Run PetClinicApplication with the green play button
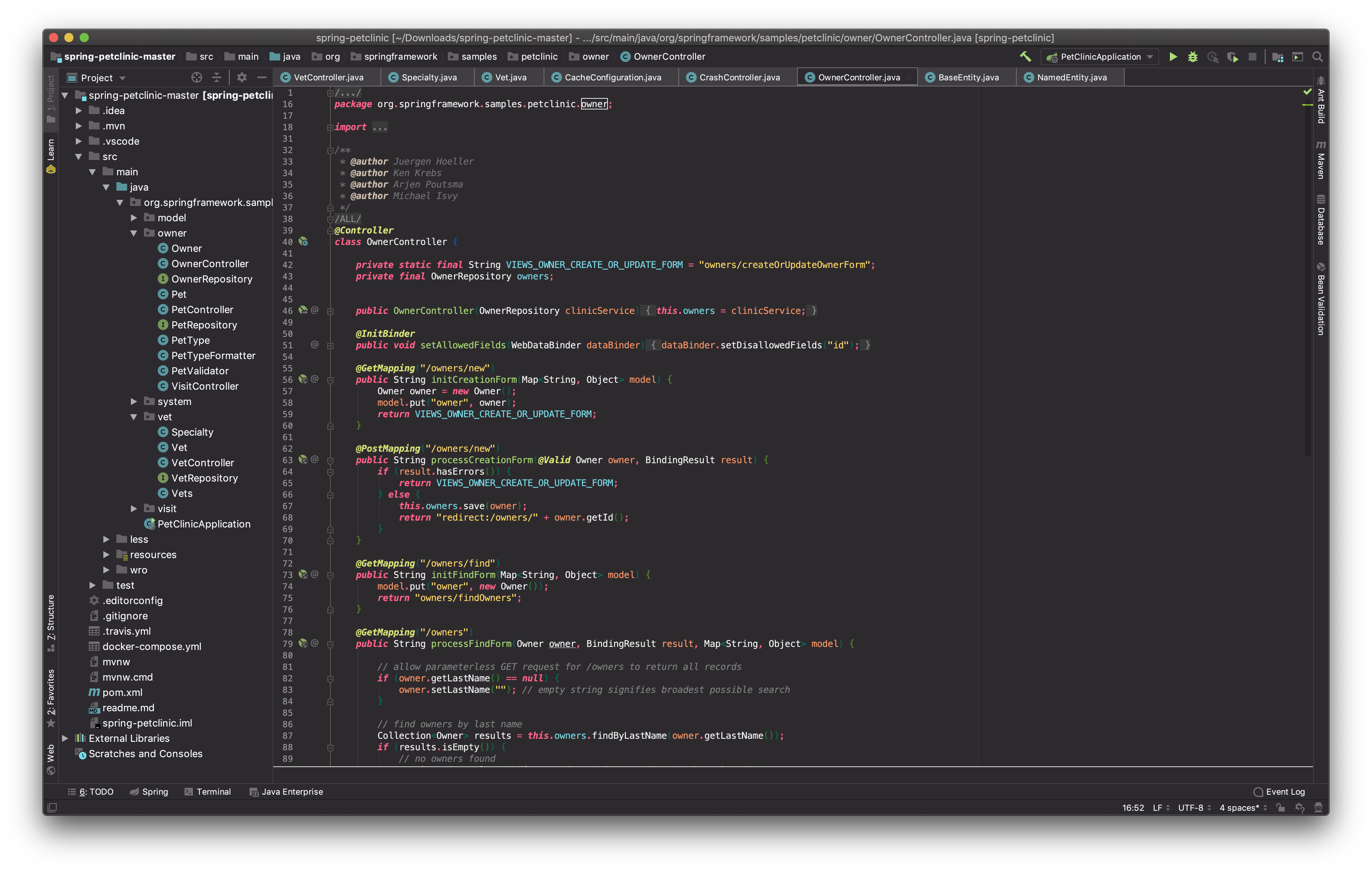 click(x=1173, y=56)
